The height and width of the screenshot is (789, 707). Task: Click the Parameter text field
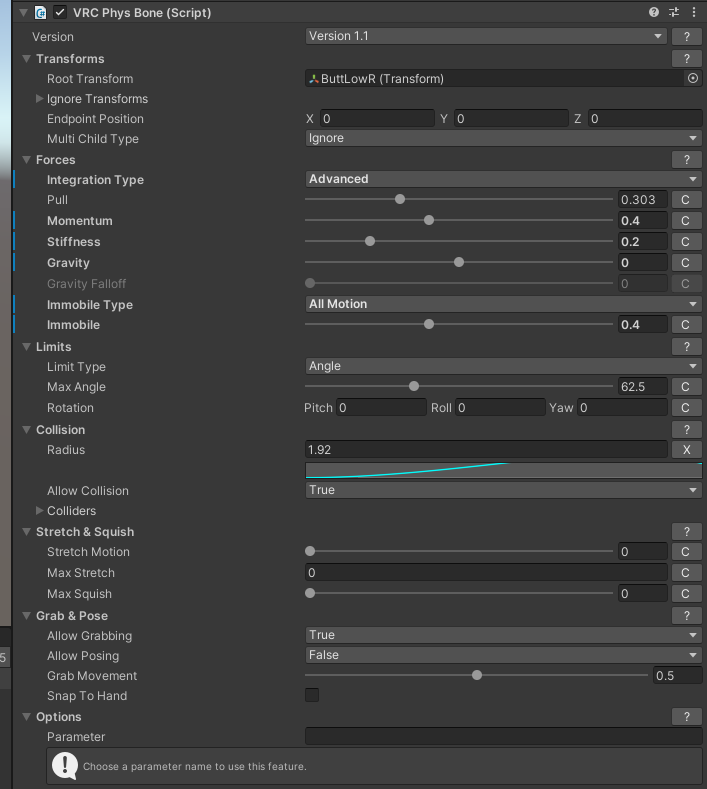click(503, 736)
